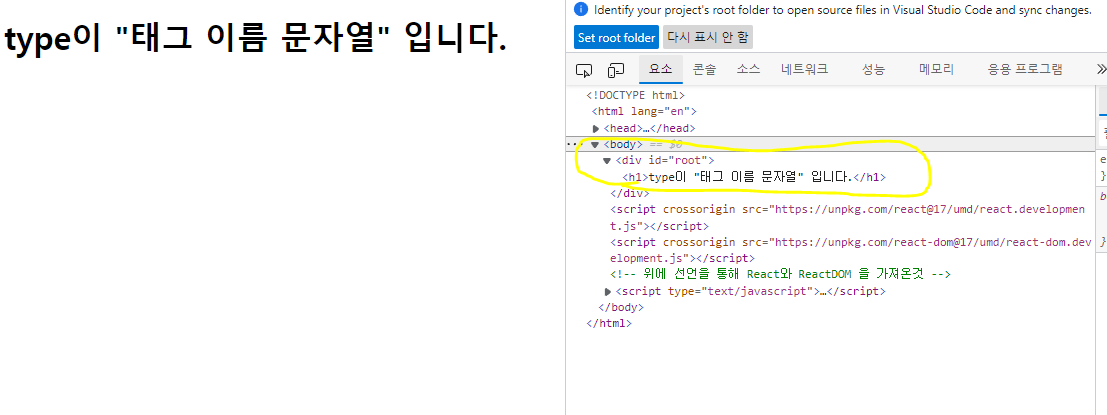
Task: Select the html lang="en" element row
Action: point(644,112)
